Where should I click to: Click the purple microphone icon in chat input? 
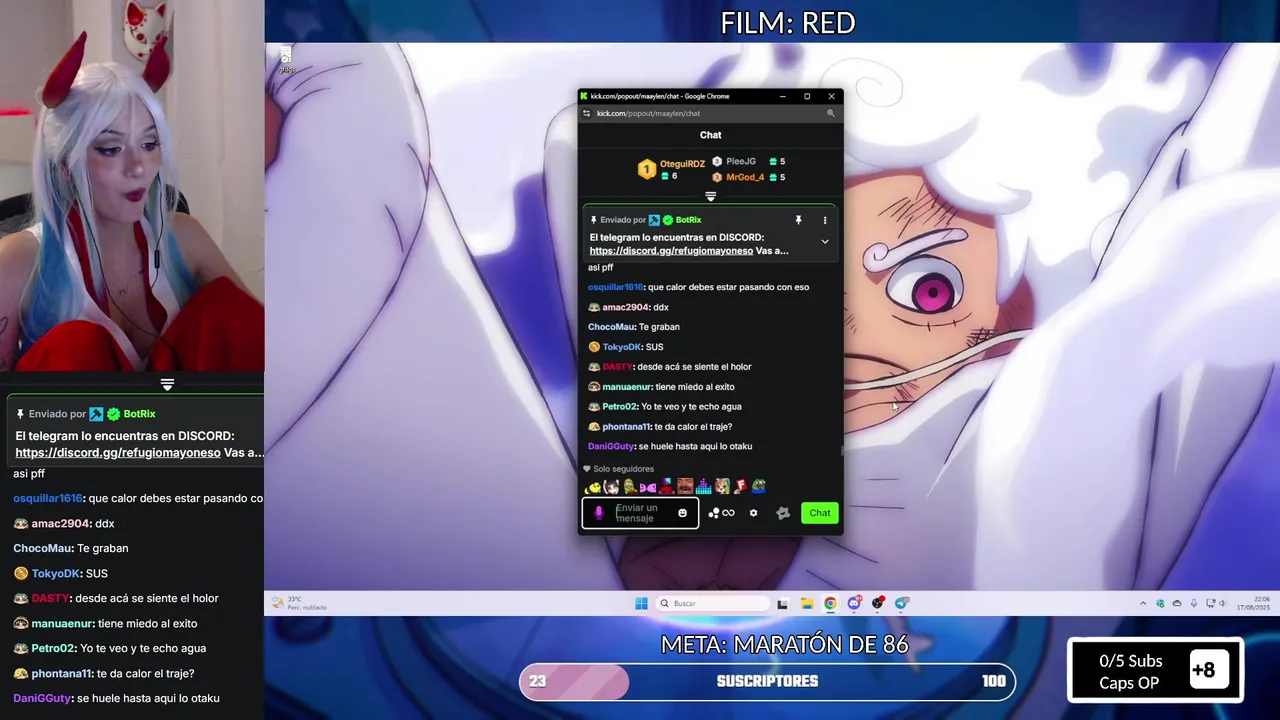coord(599,513)
